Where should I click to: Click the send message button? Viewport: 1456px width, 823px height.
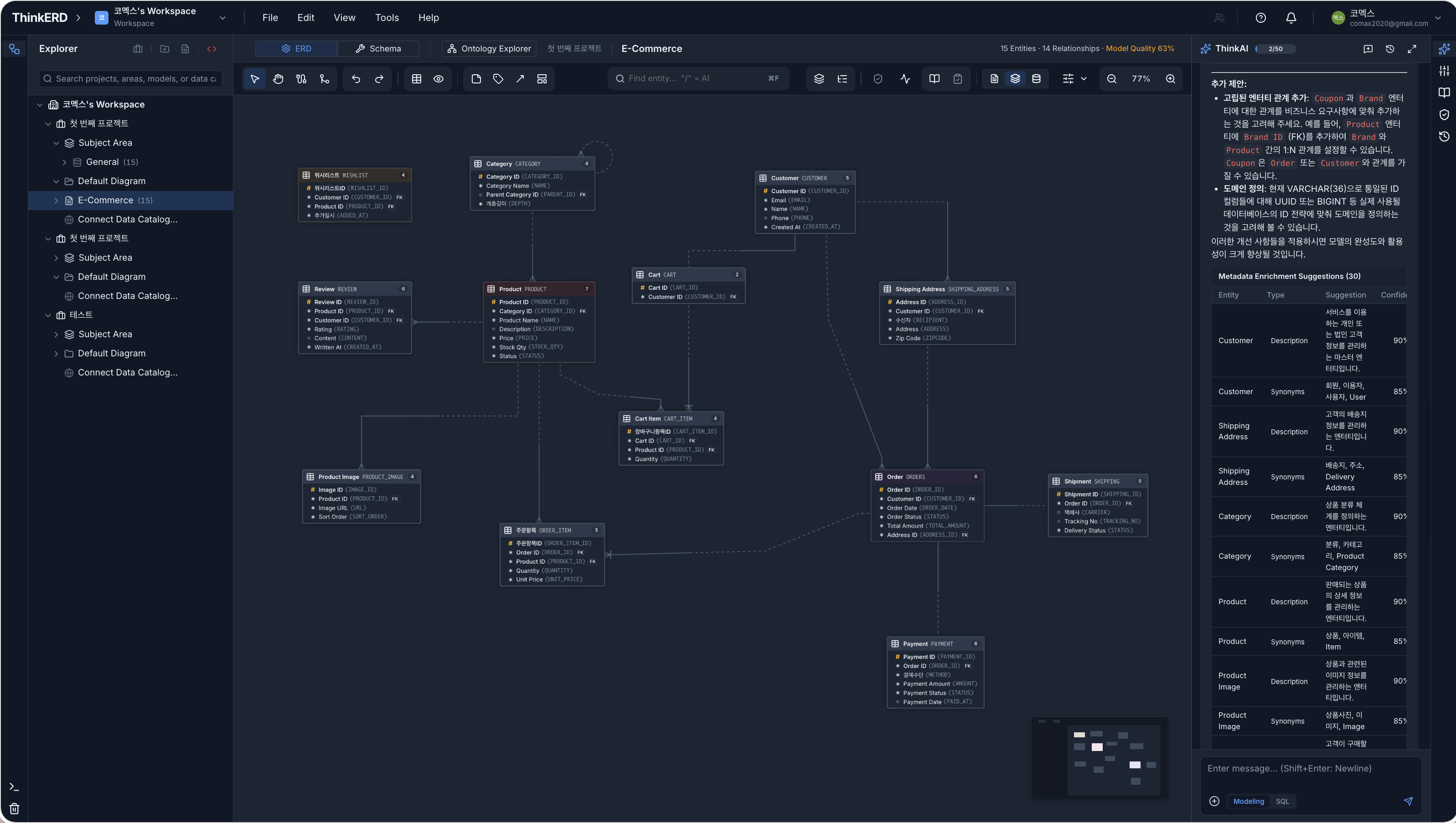click(1408, 801)
